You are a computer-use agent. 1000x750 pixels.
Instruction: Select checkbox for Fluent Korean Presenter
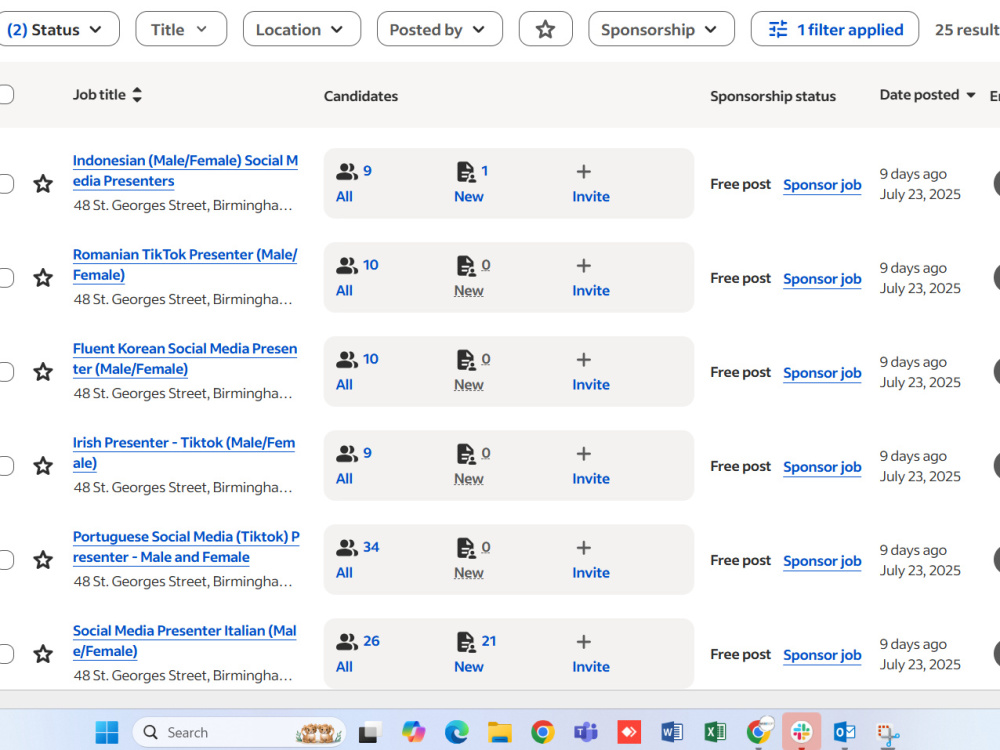[x=5, y=372]
